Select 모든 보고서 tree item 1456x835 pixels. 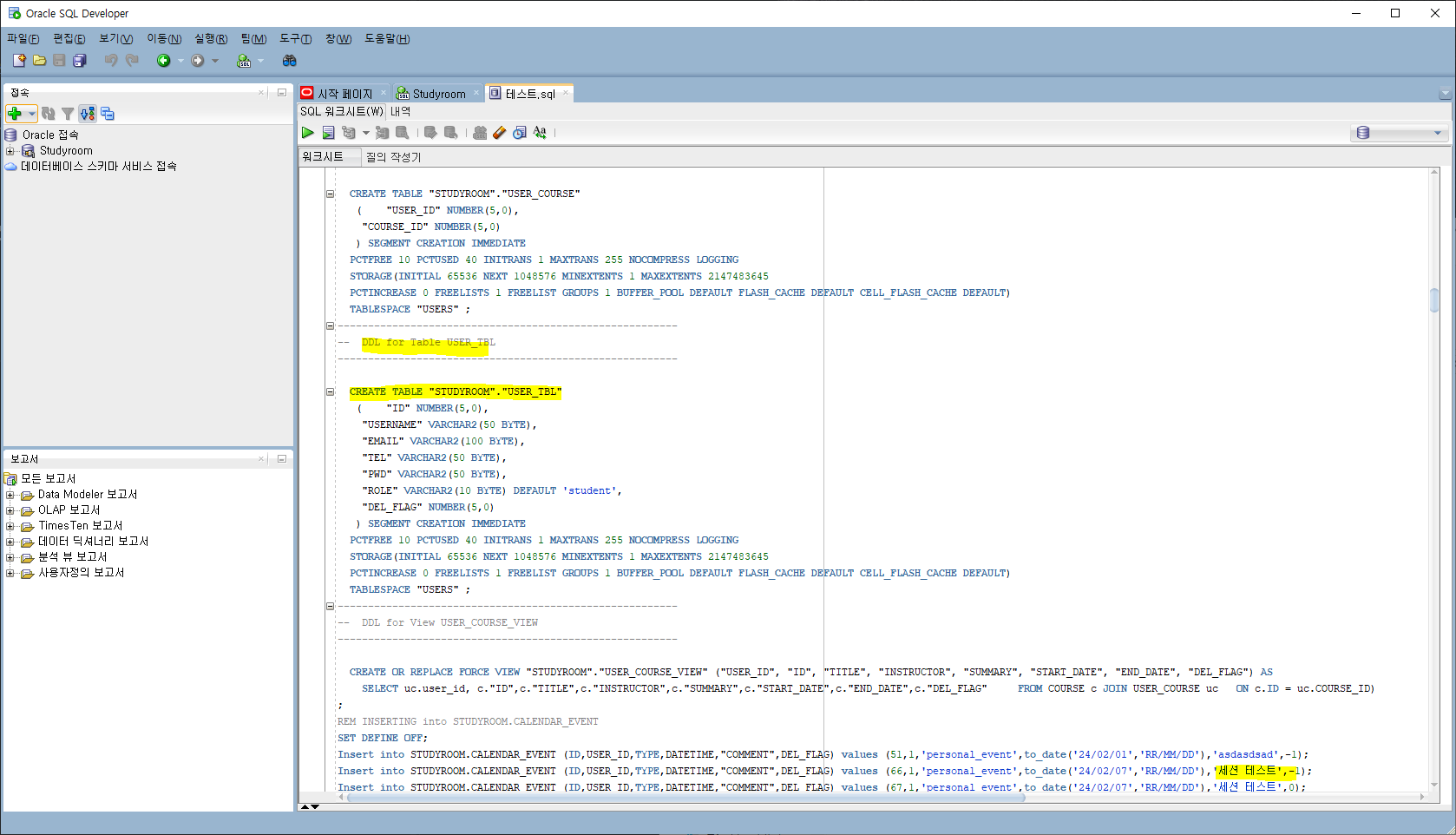49,479
